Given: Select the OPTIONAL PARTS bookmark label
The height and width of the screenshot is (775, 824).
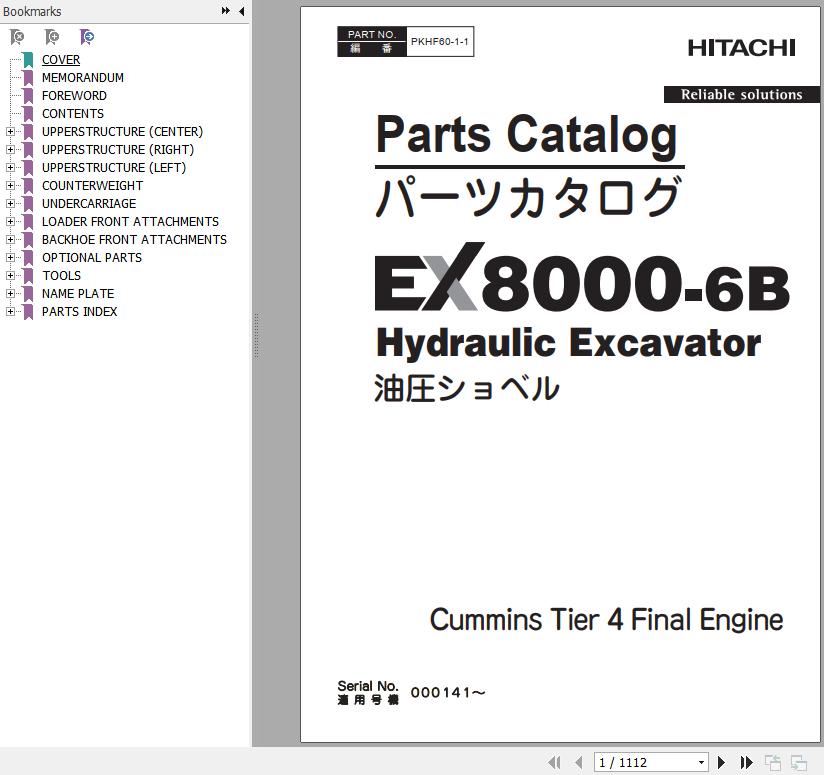Looking at the screenshot, I should [x=92, y=257].
